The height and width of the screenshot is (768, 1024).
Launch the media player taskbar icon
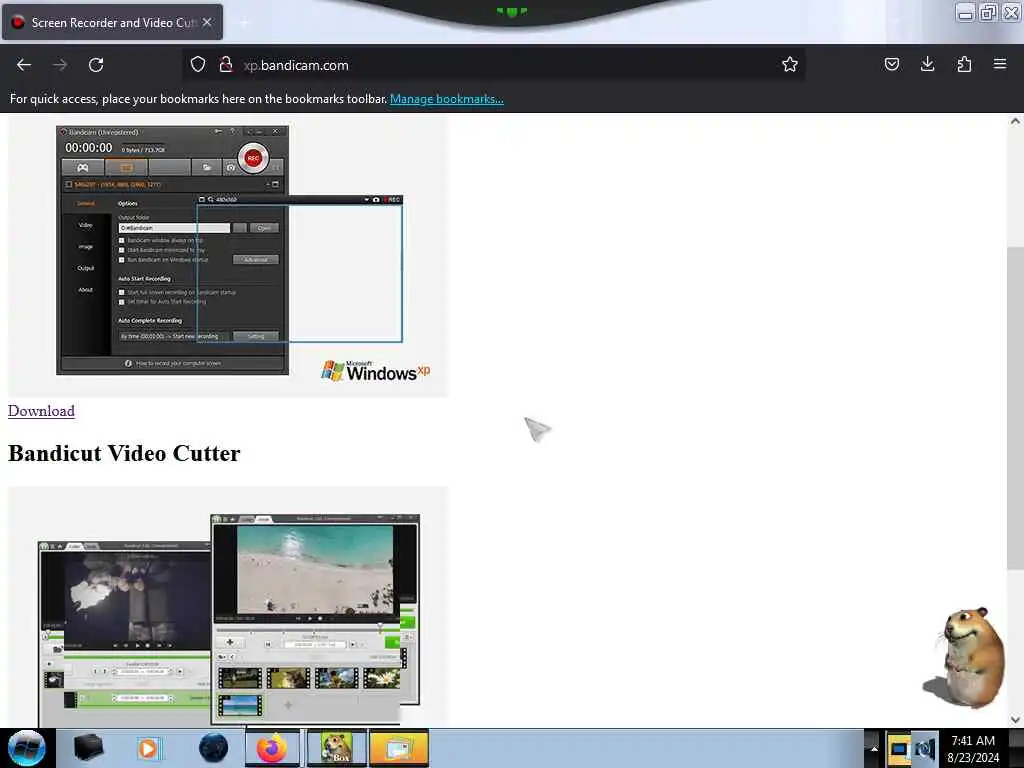click(149, 748)
